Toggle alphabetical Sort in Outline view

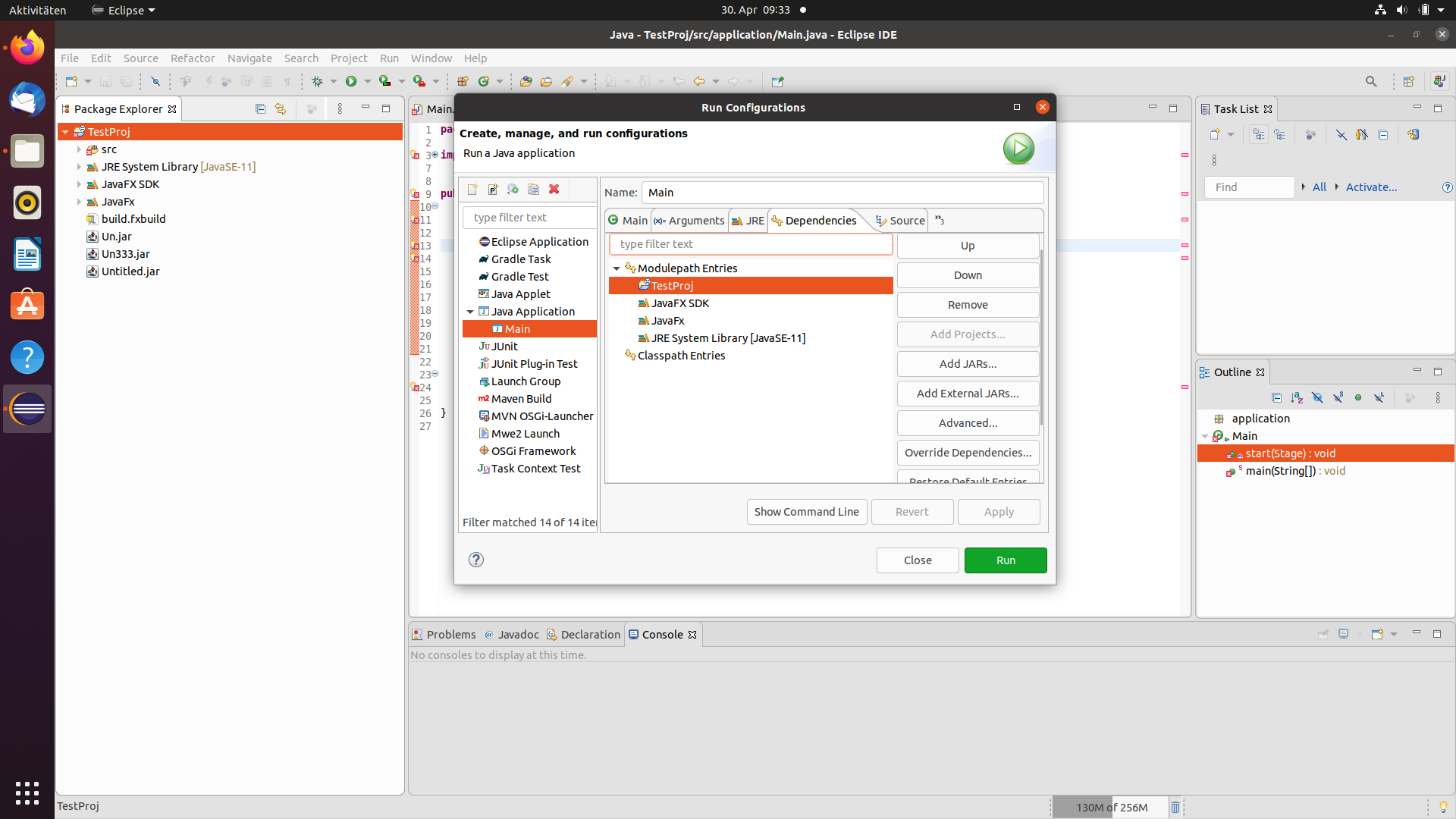pyautogui.click(x=1297, y=398)
